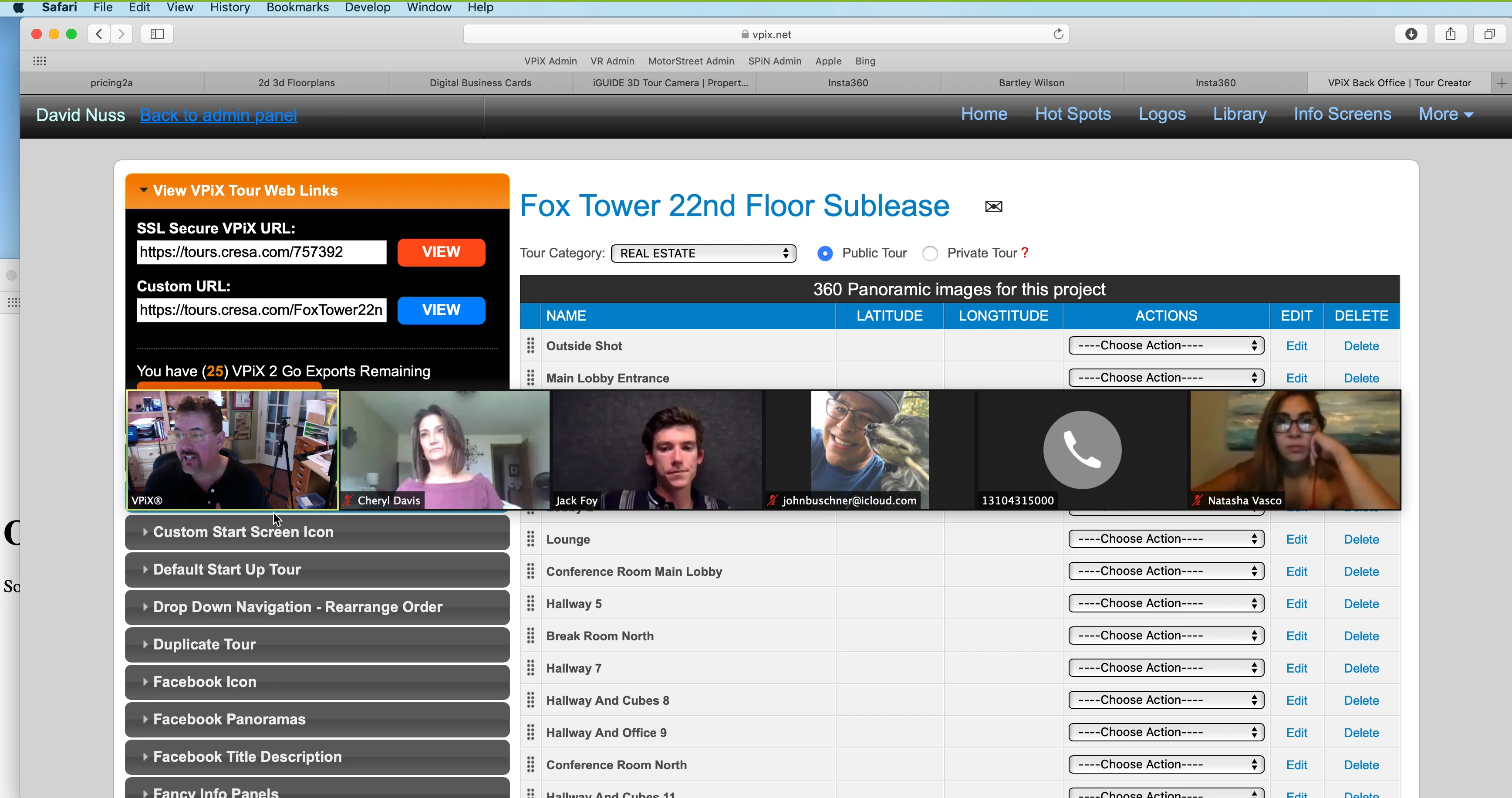Click the Custom URL text field
The height and width of the screenshot is (798, 1512).
[x=262, y=311]
